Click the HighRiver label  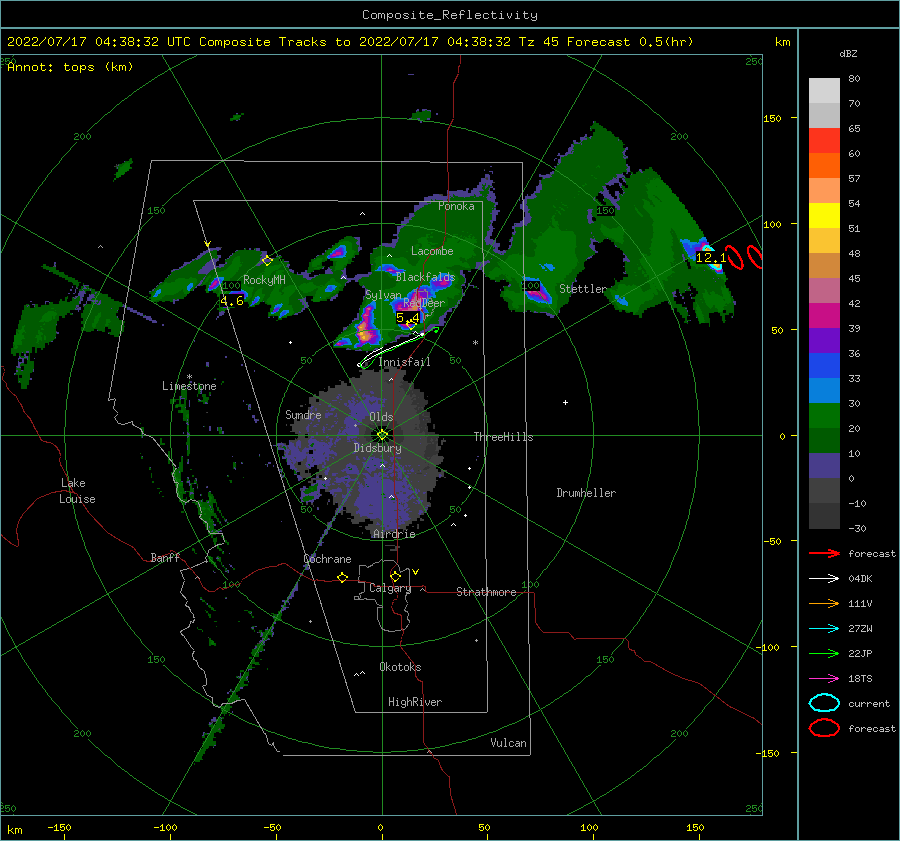414,702
